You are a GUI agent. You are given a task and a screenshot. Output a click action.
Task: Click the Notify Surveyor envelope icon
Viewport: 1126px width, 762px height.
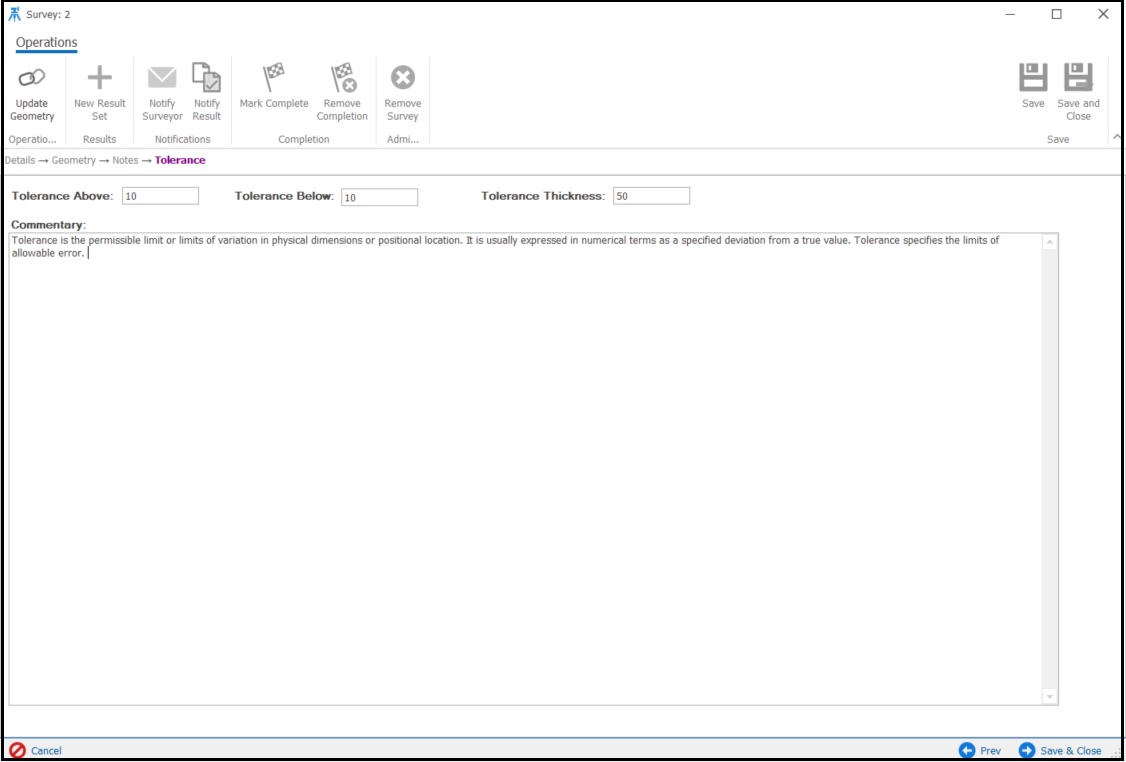[x=162, y=78]
